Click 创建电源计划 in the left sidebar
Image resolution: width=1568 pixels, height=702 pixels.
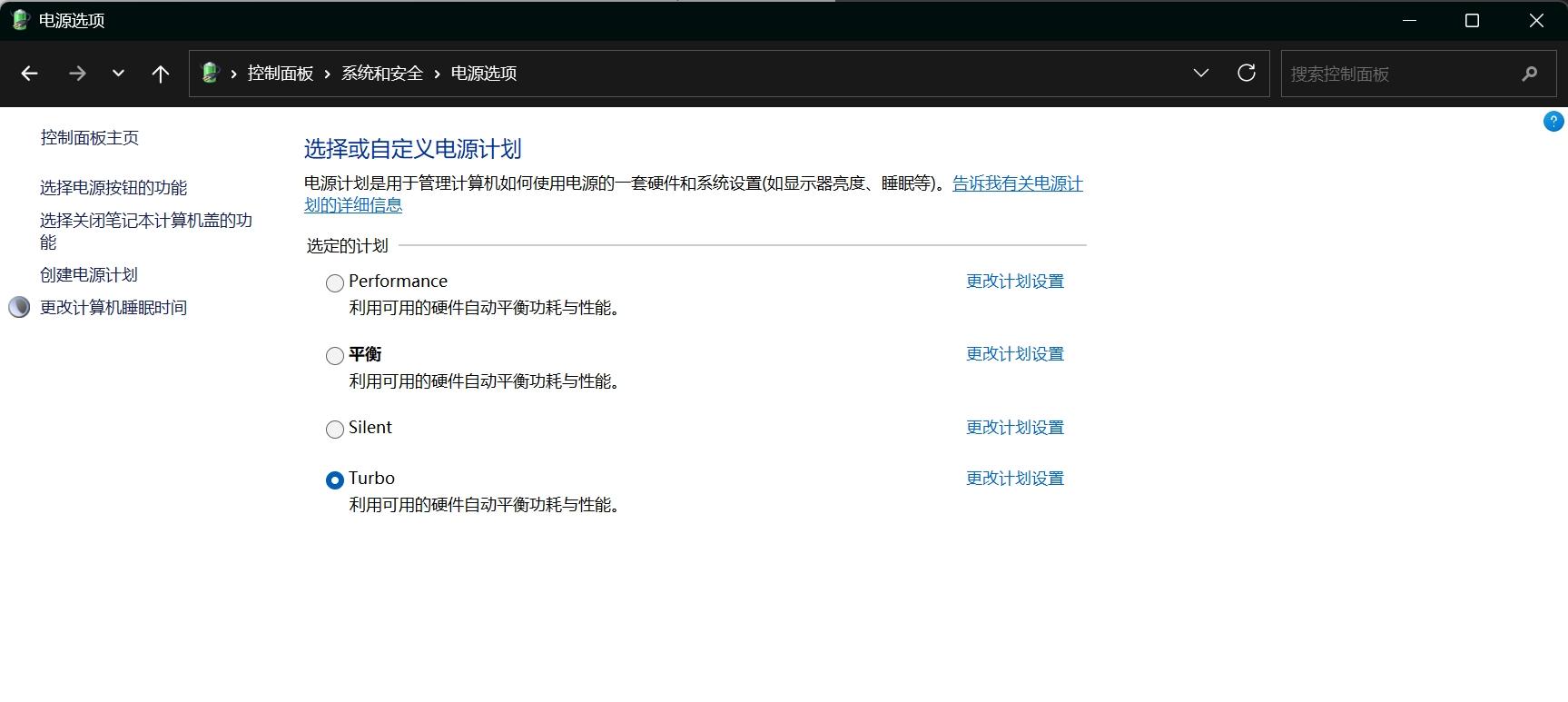click(89, 275)
